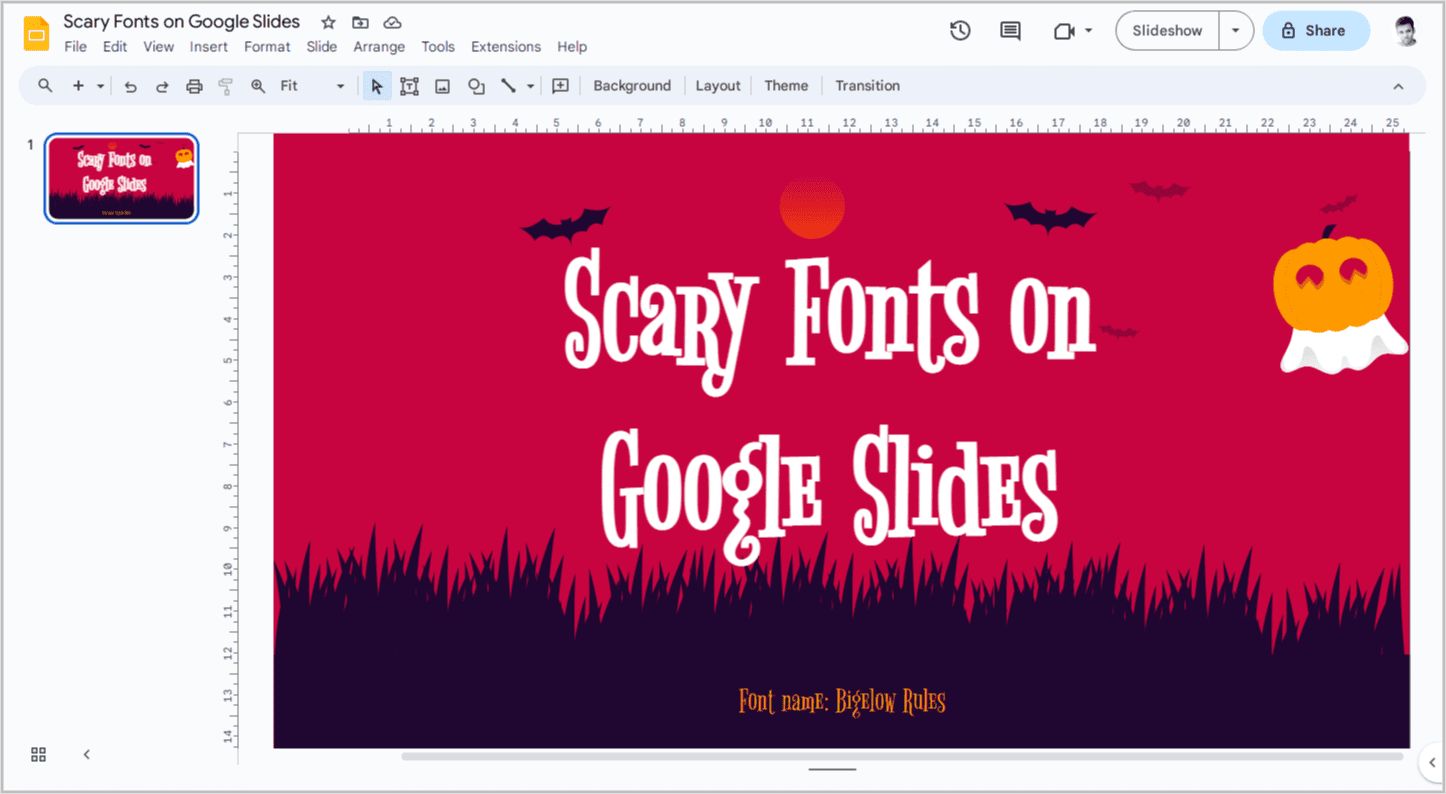Select the 'Scary Fonts on' title text
1446x794 pixels.
click(830, 320)
